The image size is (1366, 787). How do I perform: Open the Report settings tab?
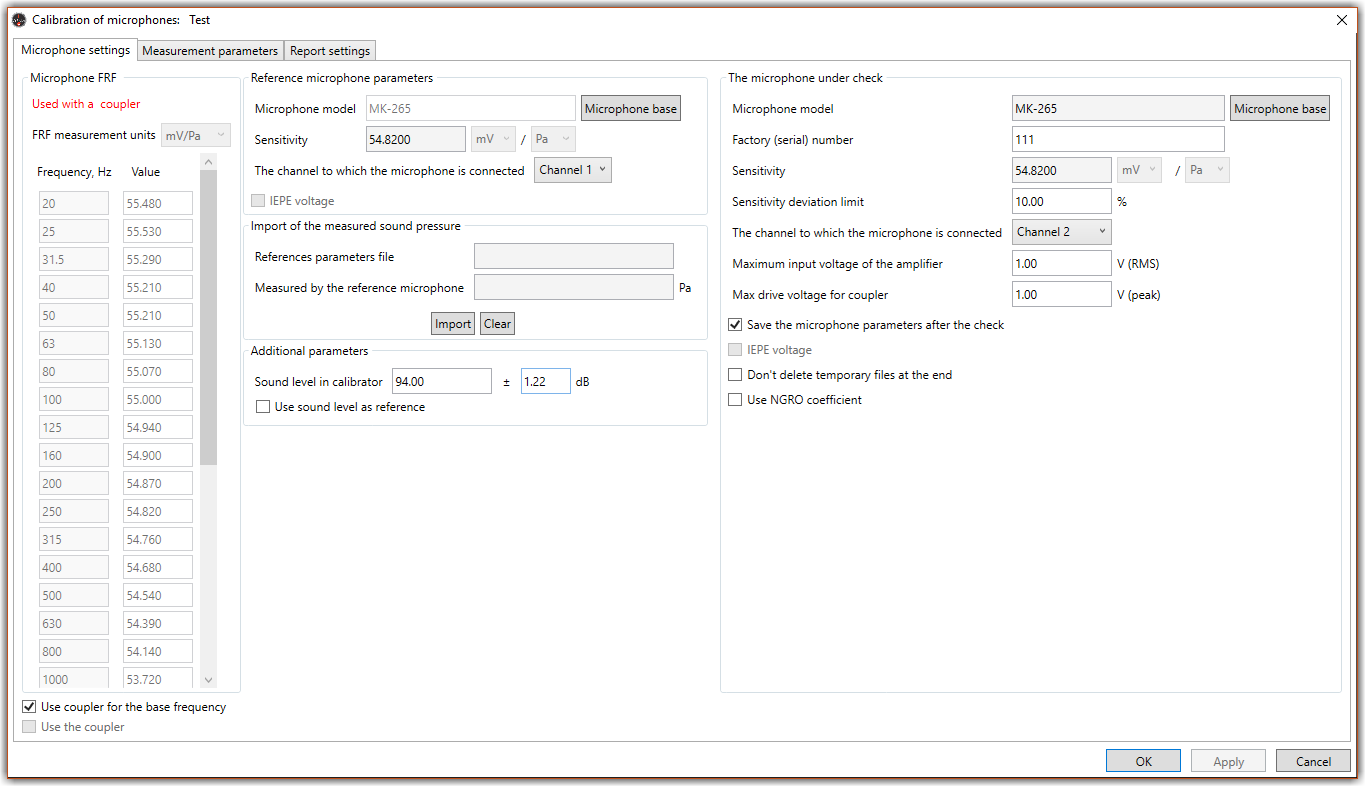330,51
